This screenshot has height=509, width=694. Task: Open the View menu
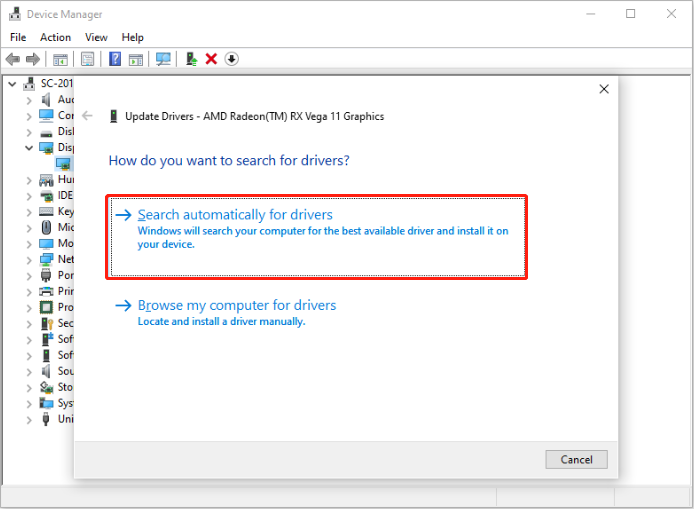[x=96, y=37]
